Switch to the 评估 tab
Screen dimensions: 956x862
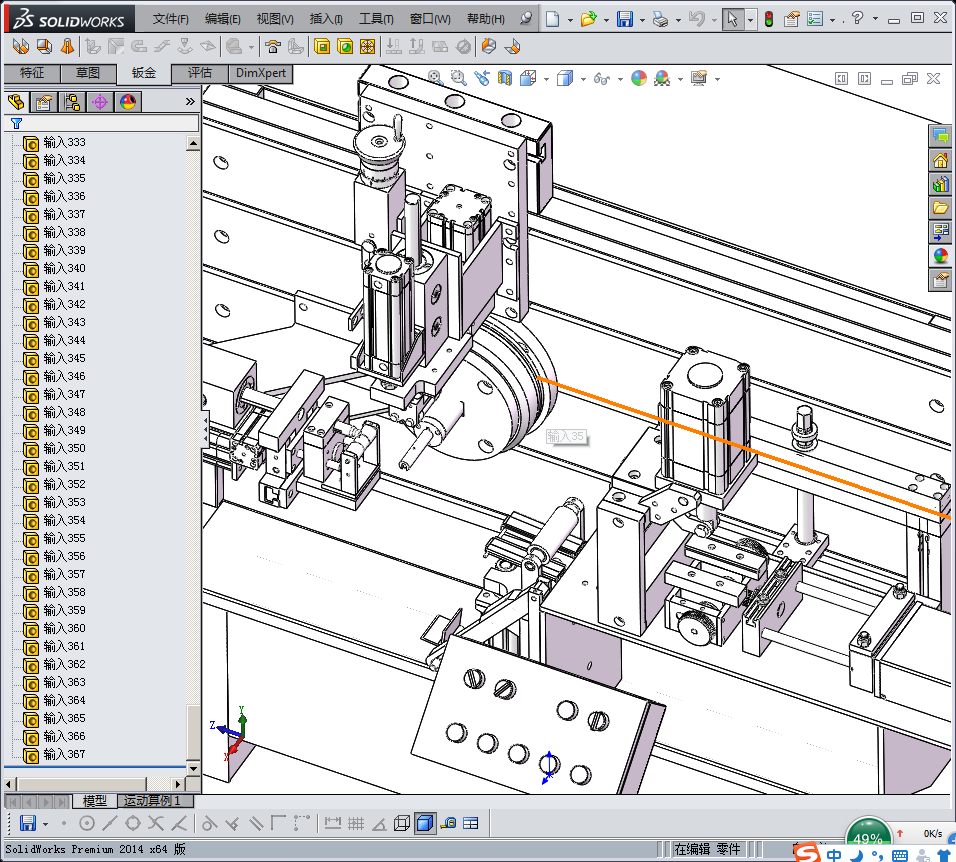[200, 73]
